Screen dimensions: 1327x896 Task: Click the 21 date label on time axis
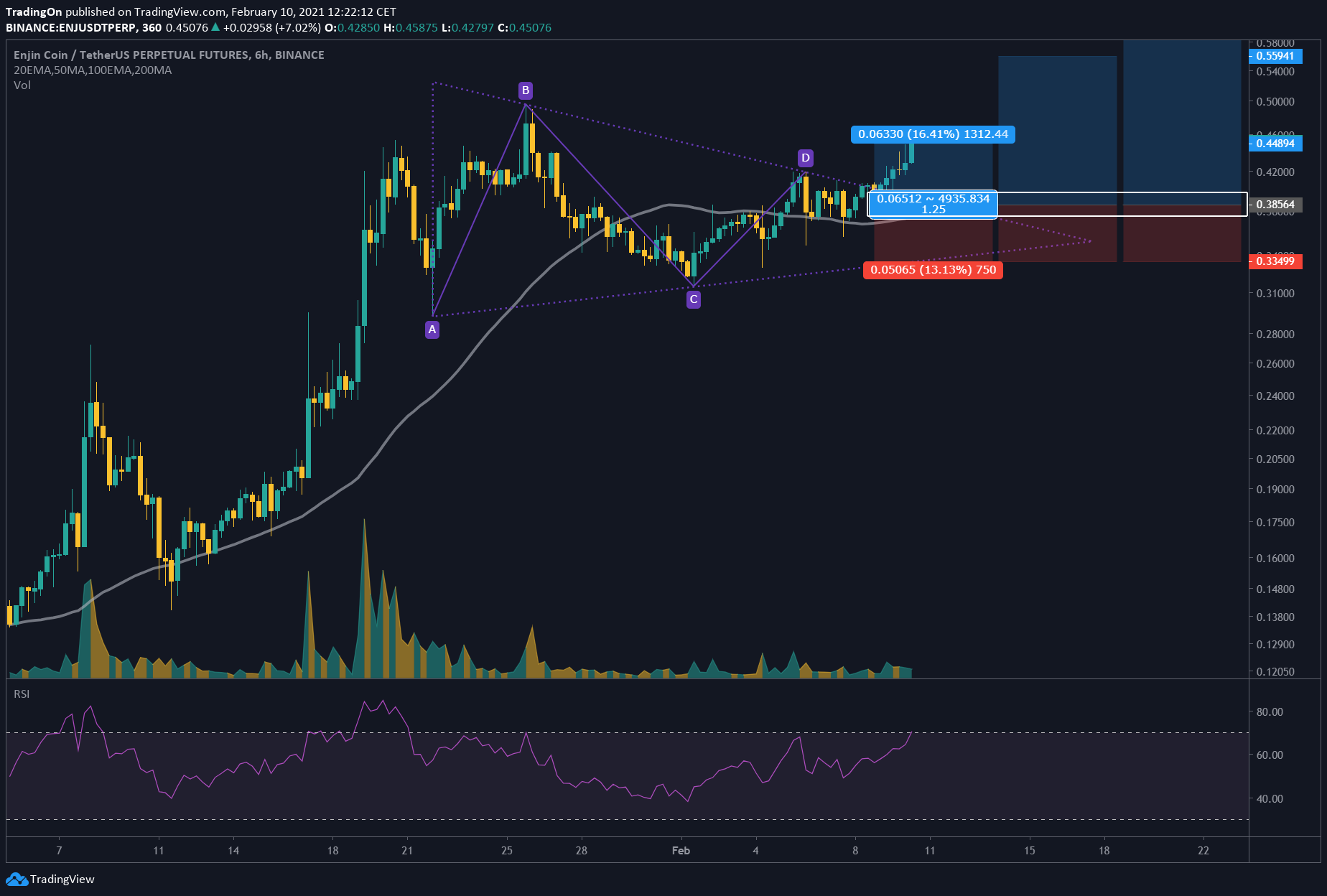pyautogui.click(x=407, y=851)
